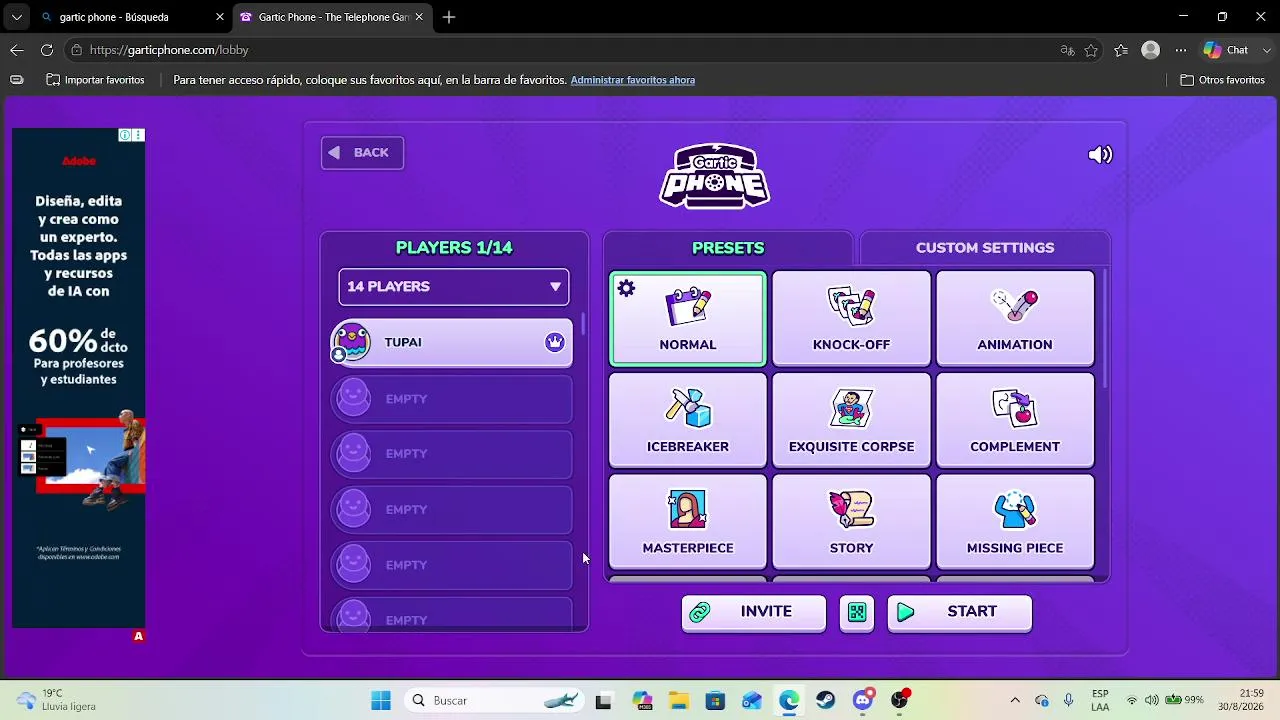View site information icon in address bar
Image resolution: width=1280 pixels, height=720 pixels.
click(76, 50)
